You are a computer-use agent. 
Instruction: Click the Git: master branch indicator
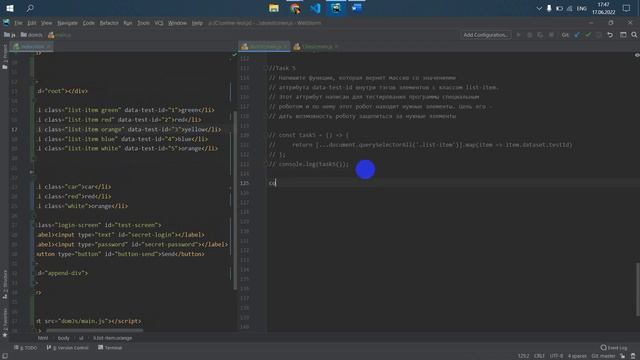pos(603,356)
